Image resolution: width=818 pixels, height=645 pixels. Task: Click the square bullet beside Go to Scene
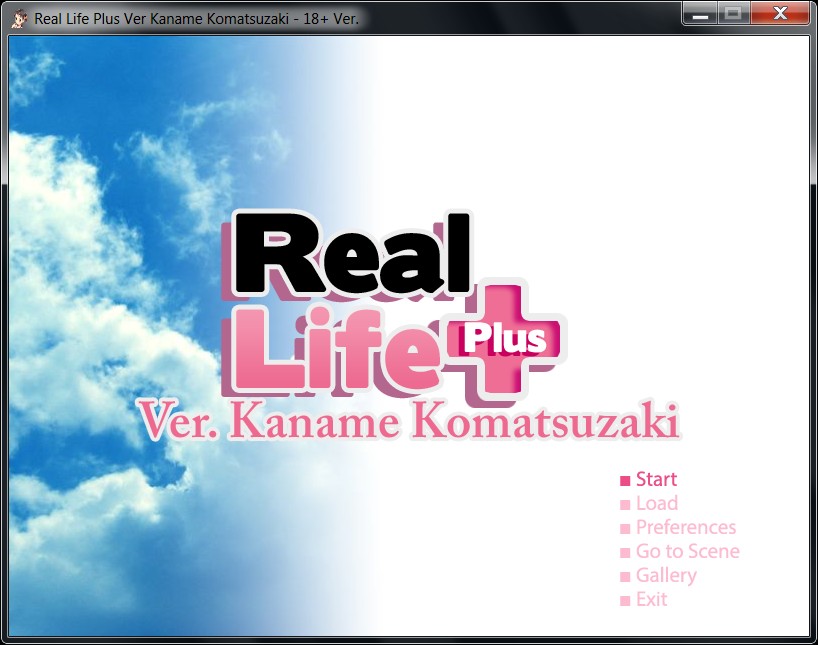tap(626, 553)
